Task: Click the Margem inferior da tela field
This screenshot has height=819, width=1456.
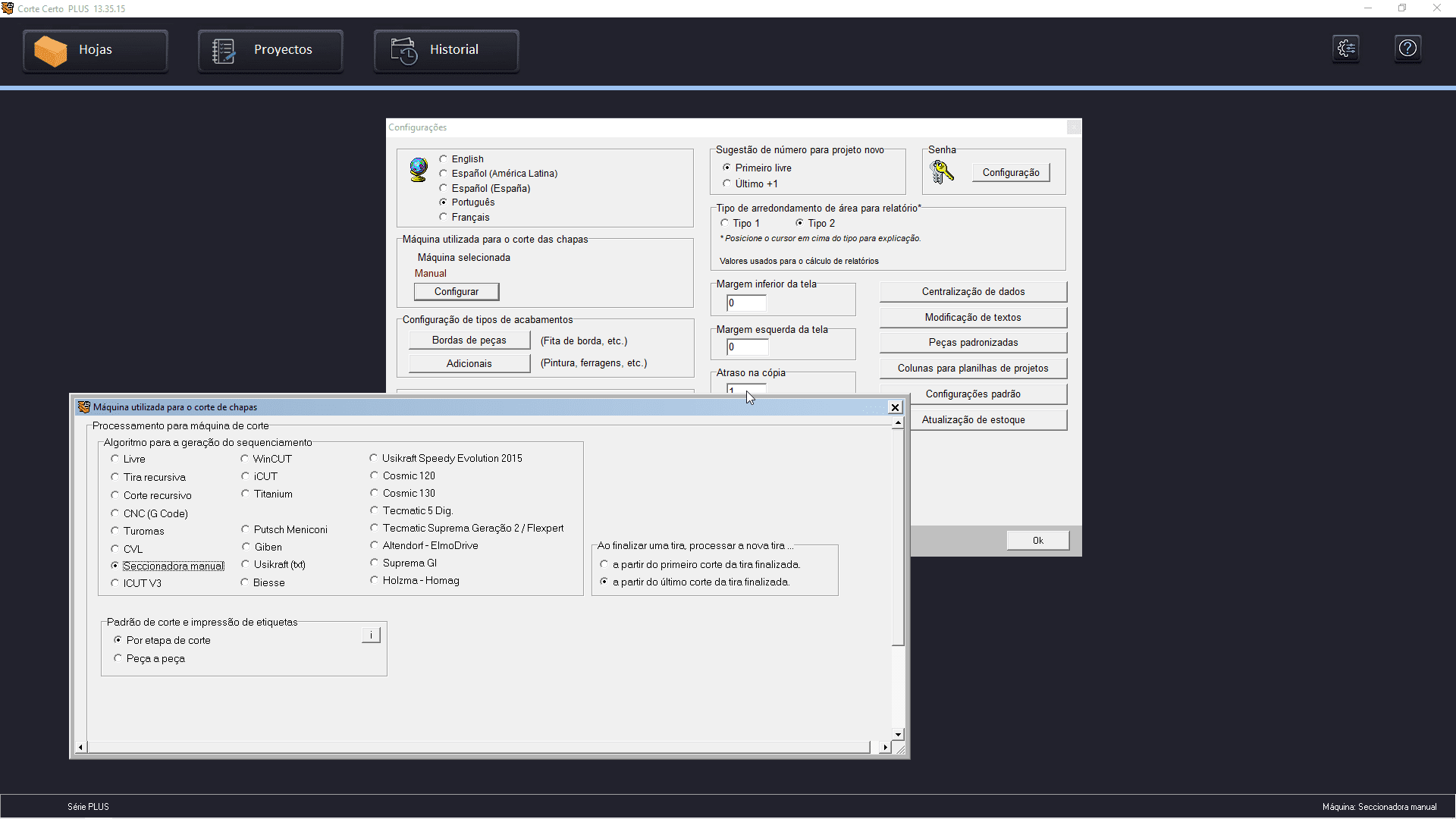Action: pos(746,303)
